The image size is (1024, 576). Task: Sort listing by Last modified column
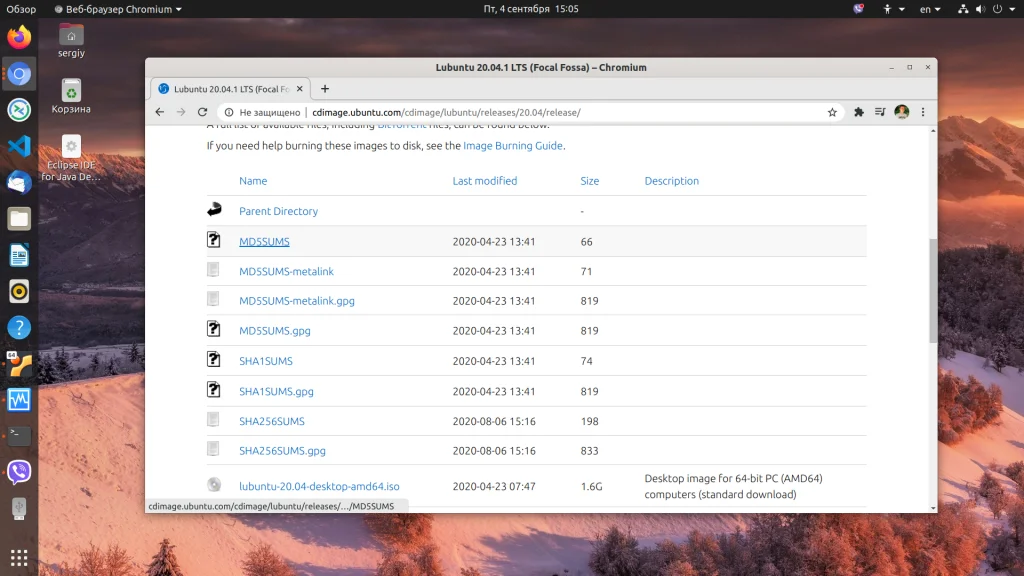485,181
